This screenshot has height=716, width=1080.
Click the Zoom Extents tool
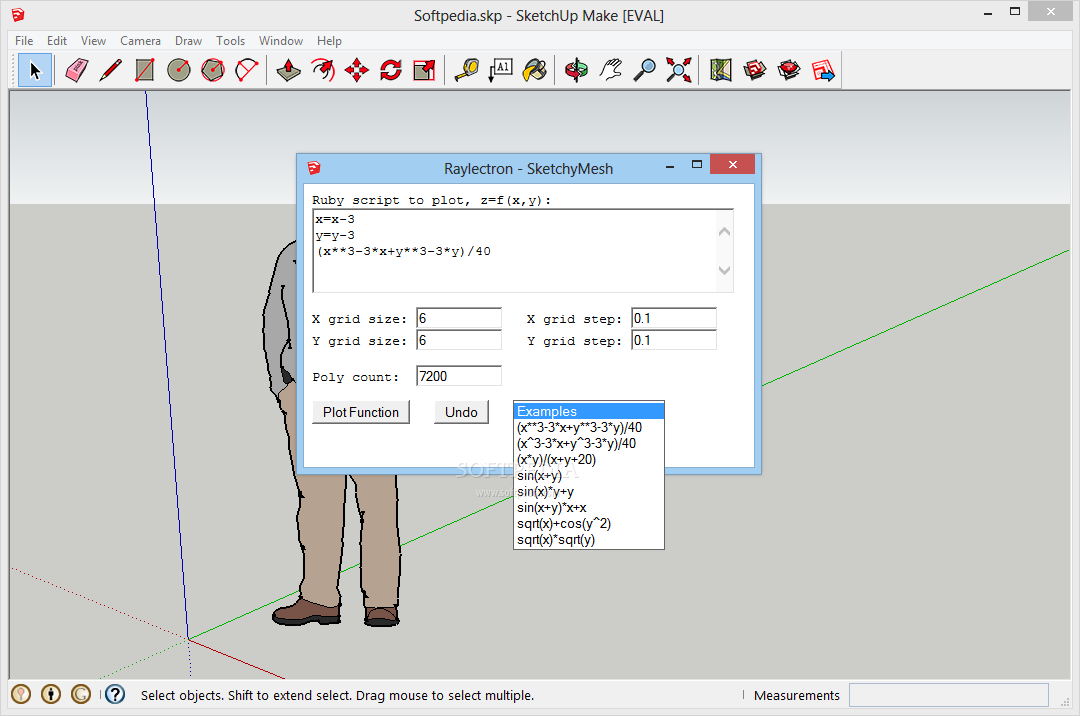click(678, 70)
